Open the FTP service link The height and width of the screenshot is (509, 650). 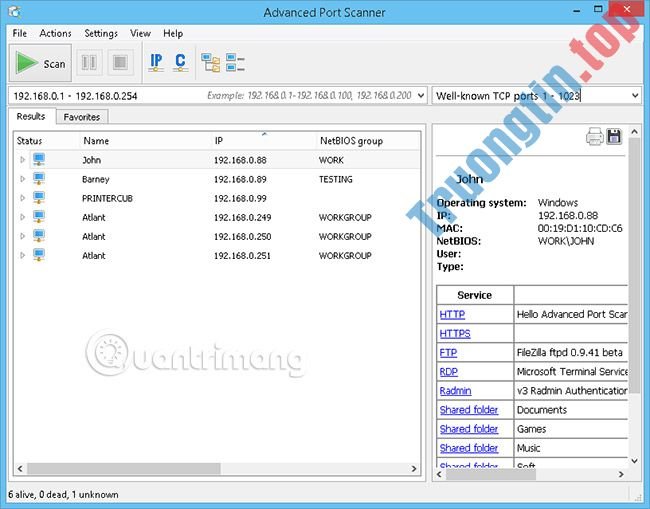click(448, 352)
